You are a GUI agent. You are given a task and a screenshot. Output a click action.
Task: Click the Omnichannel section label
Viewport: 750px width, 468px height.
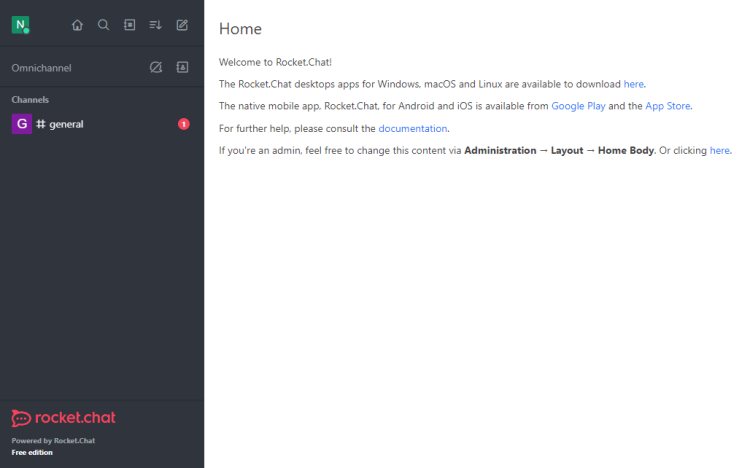pos(42,68)
